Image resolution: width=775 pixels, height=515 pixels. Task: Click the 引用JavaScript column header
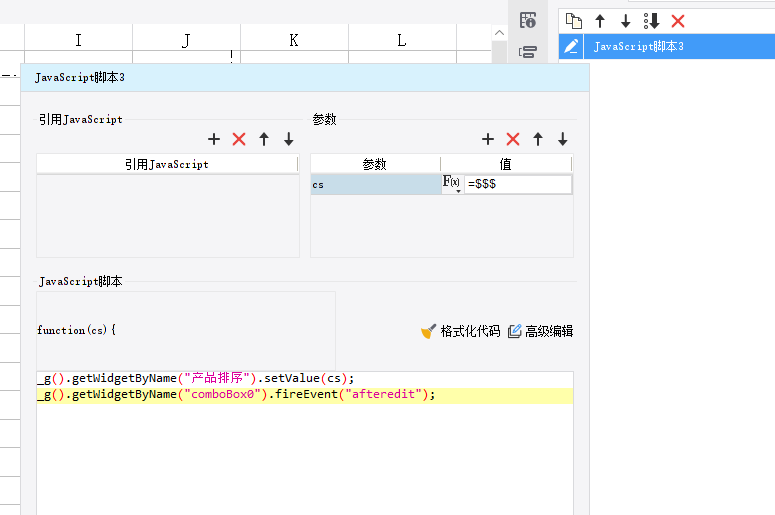point(167,164)
